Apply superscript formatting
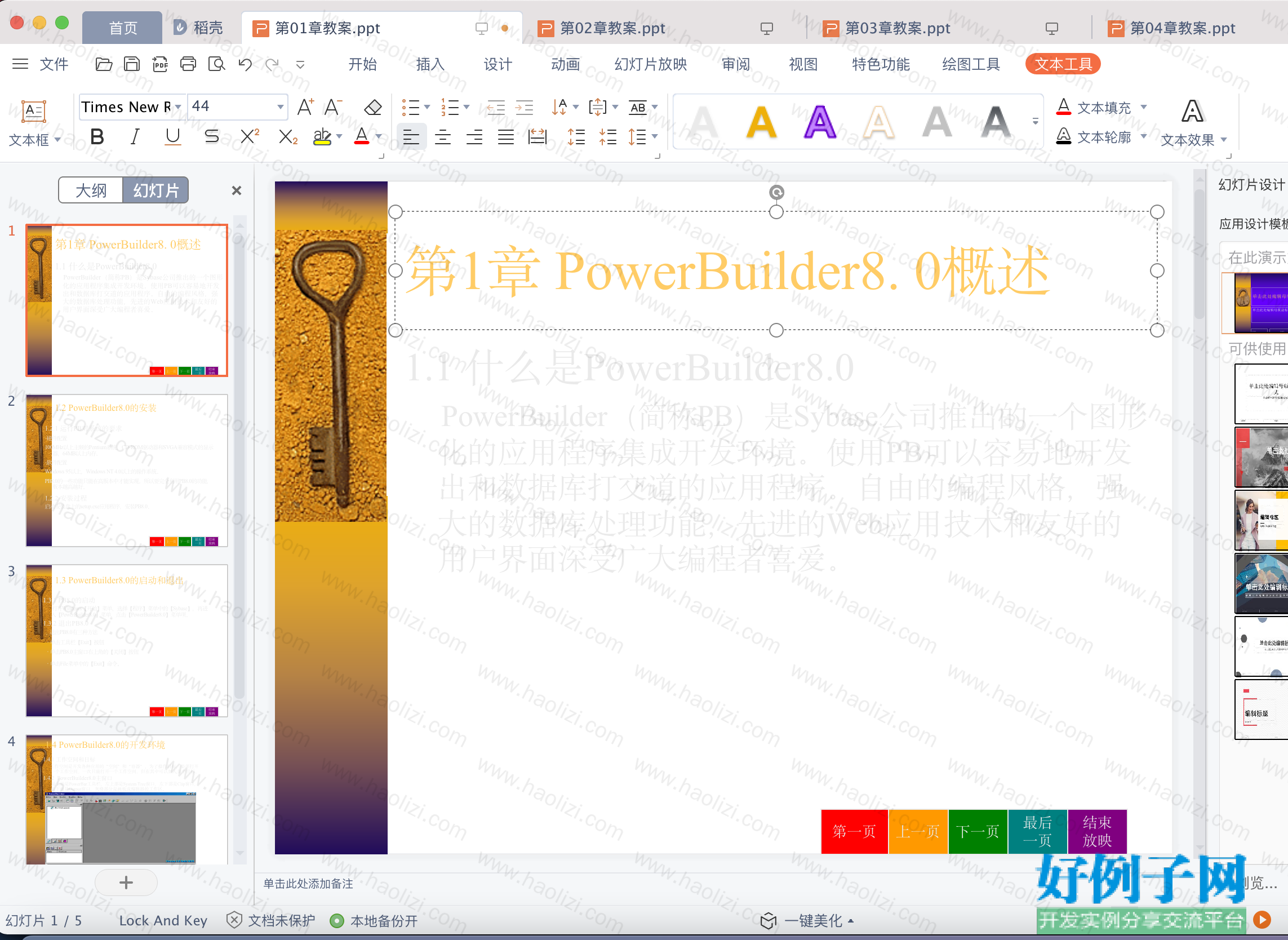Image resolution: width=1288 pixels, height=940 pixels. click(250, 136)
